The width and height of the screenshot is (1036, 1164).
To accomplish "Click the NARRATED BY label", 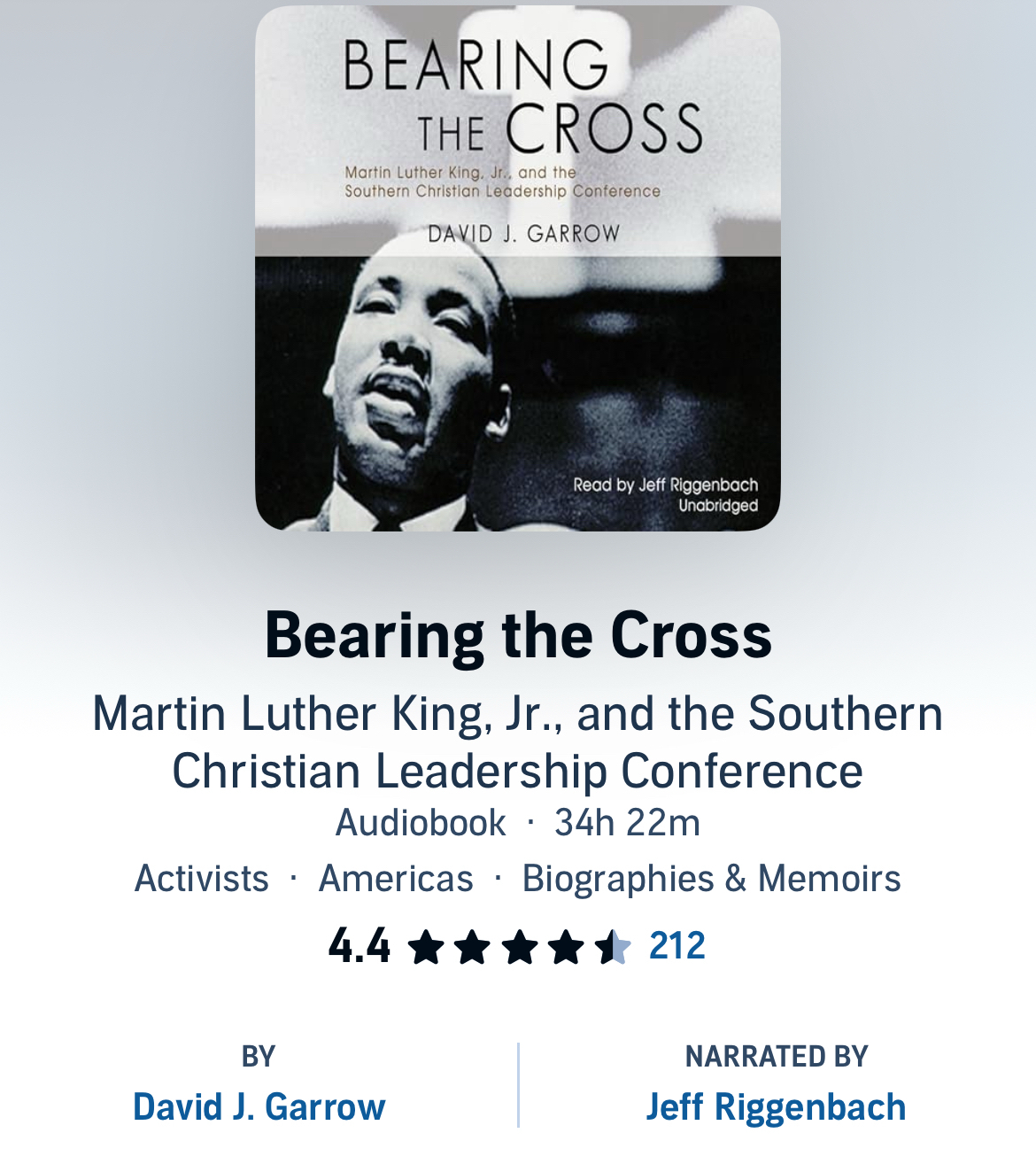I will (777, 1056).
